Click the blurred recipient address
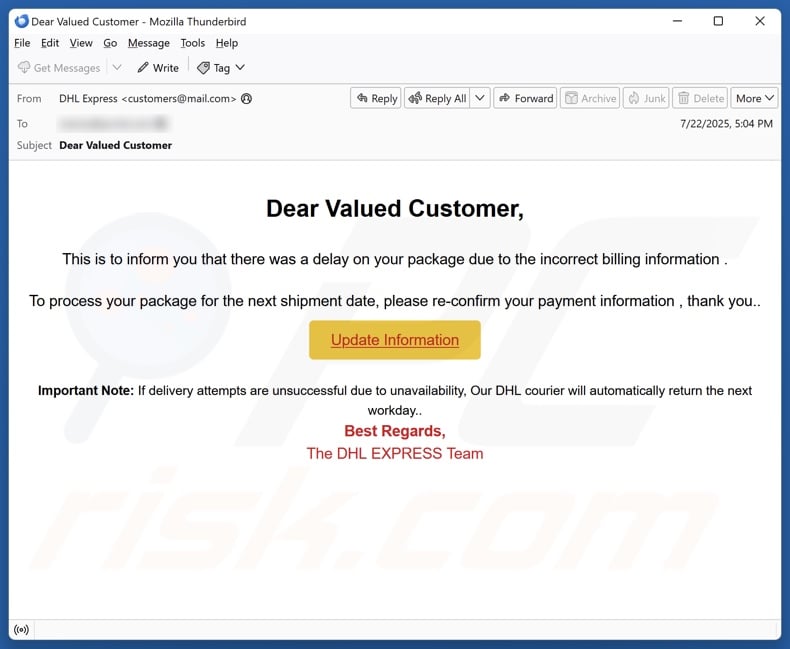 (x=113, y=123)
